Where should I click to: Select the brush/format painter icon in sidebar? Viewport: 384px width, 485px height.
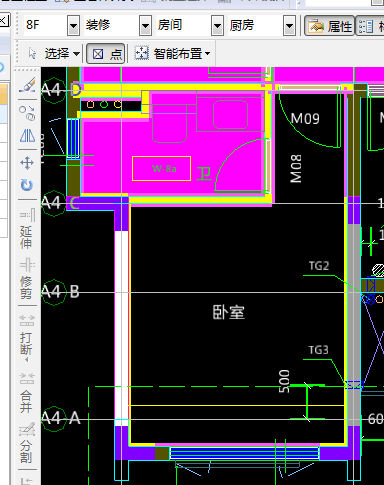point(27,85)
